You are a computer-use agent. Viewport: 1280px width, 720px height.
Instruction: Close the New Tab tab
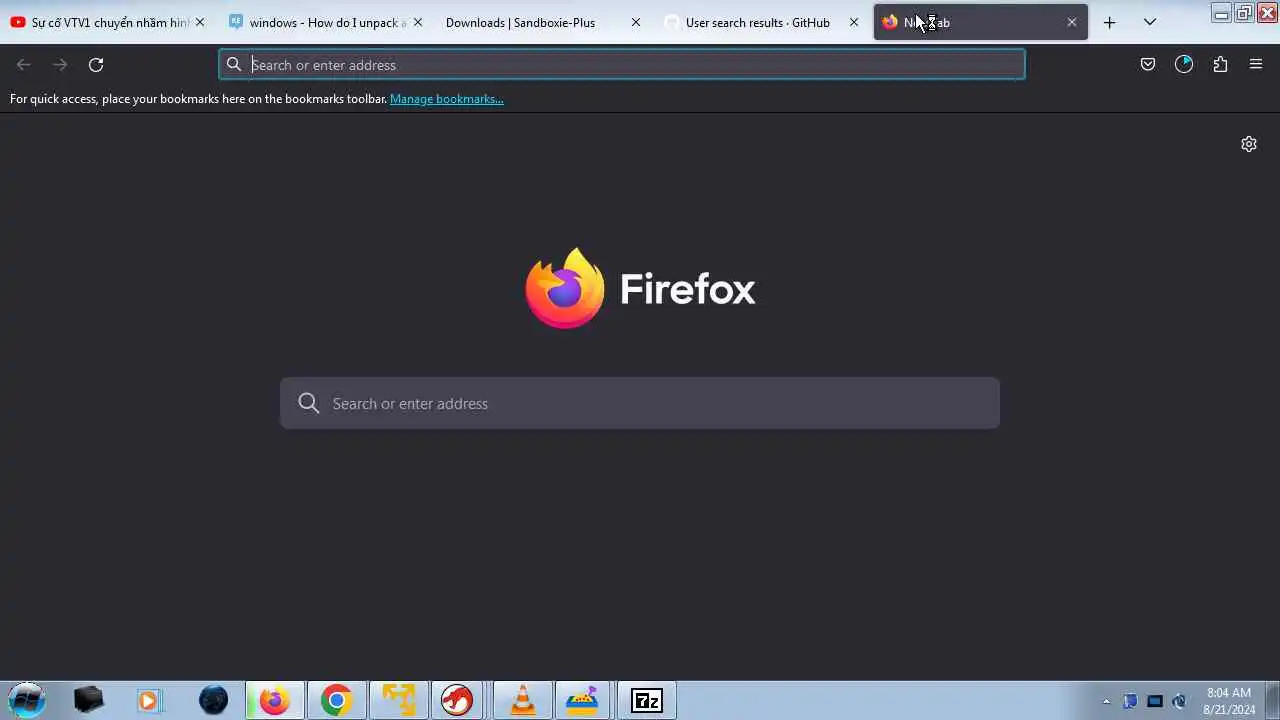click(1071, 22)
